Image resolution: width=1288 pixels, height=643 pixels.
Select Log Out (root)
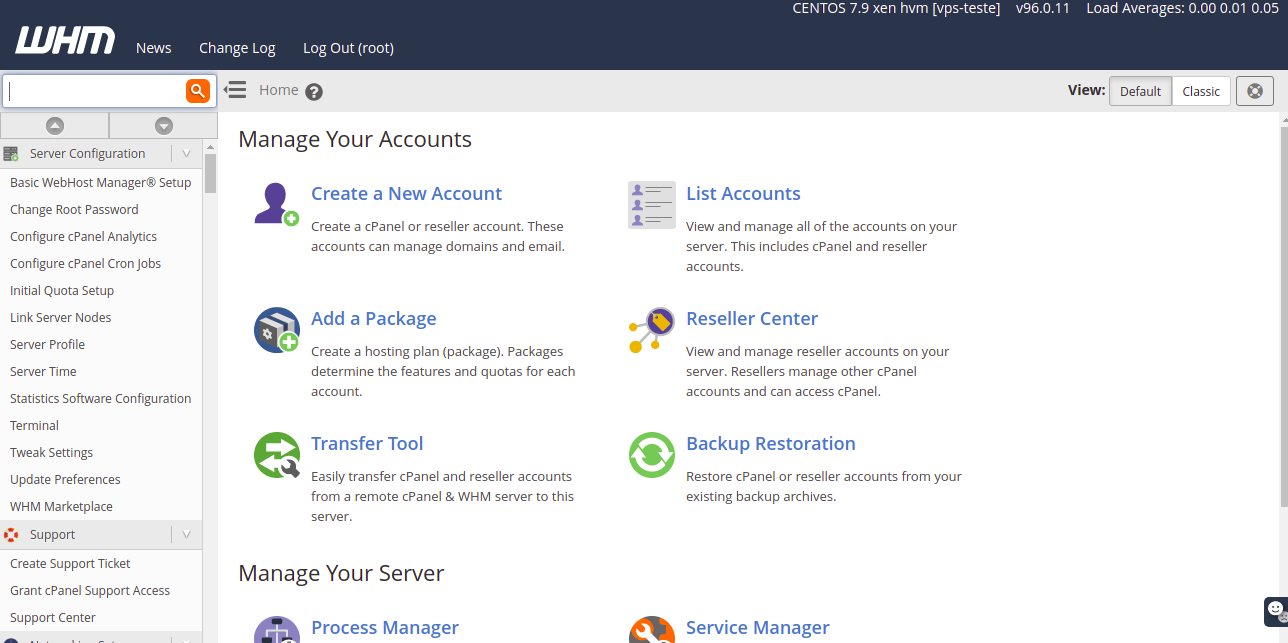click(348, 48)
